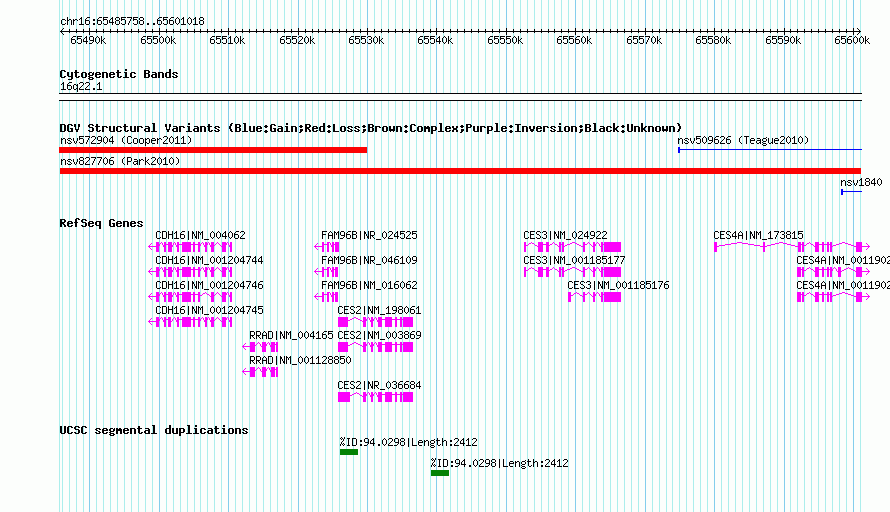Viewport: 890px width, 512px height.
Task: Click the CES3|NM_001185177 gene label
Action: point(574,260)
